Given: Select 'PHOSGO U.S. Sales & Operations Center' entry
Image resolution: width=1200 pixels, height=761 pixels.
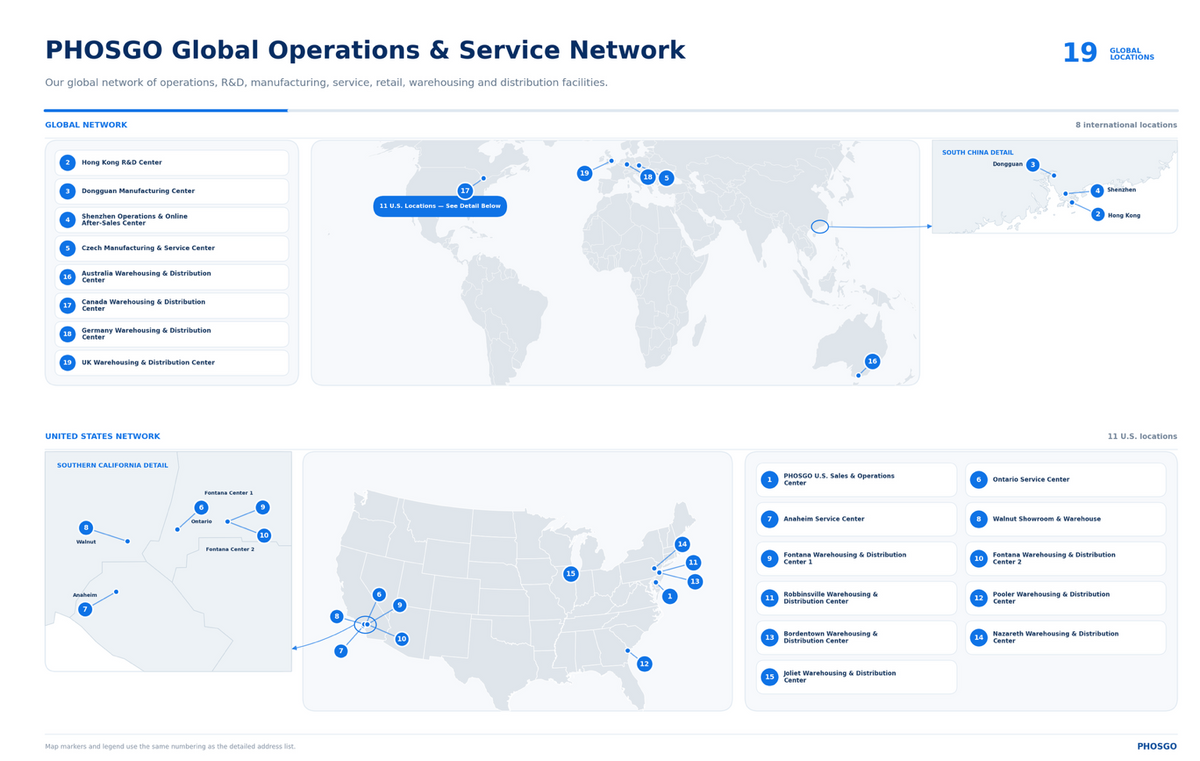Looking at the screenshot, I should (x=856, y=480).
